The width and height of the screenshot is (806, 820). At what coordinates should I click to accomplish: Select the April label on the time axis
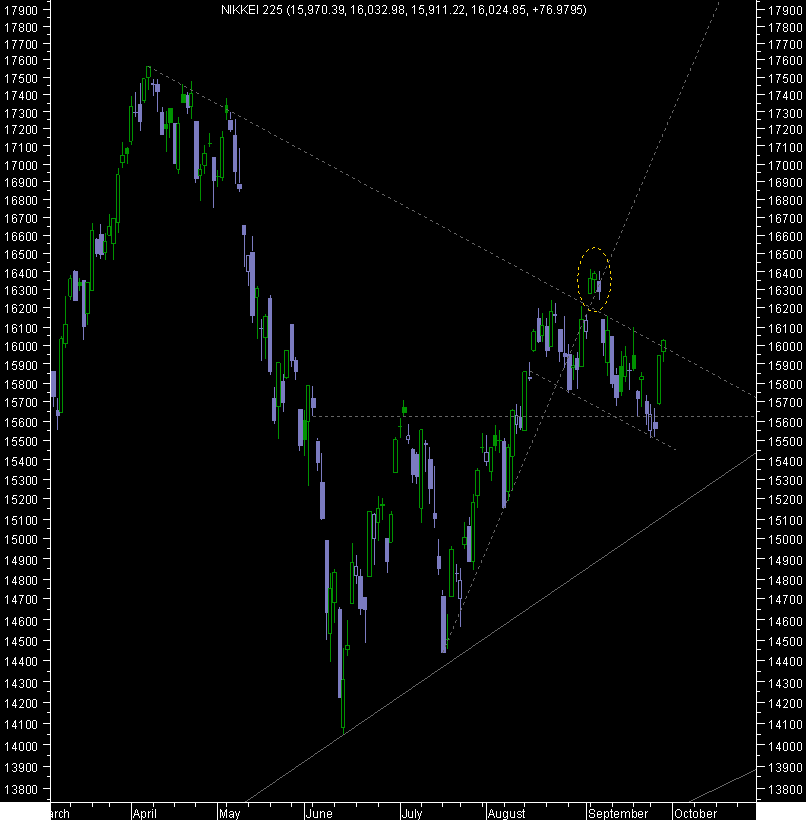[x=144, y=813]
